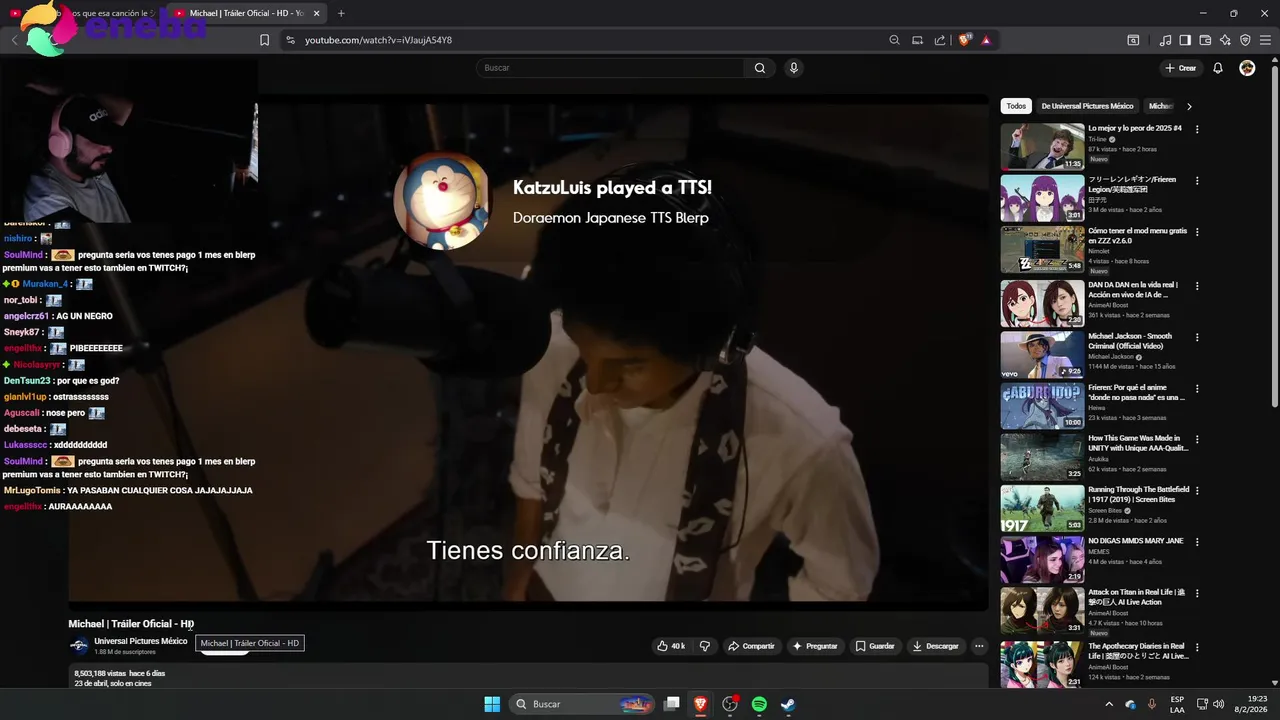Select the Todos filter chip
Screen dimensions: 1280x720
(x=1016, y=106)
